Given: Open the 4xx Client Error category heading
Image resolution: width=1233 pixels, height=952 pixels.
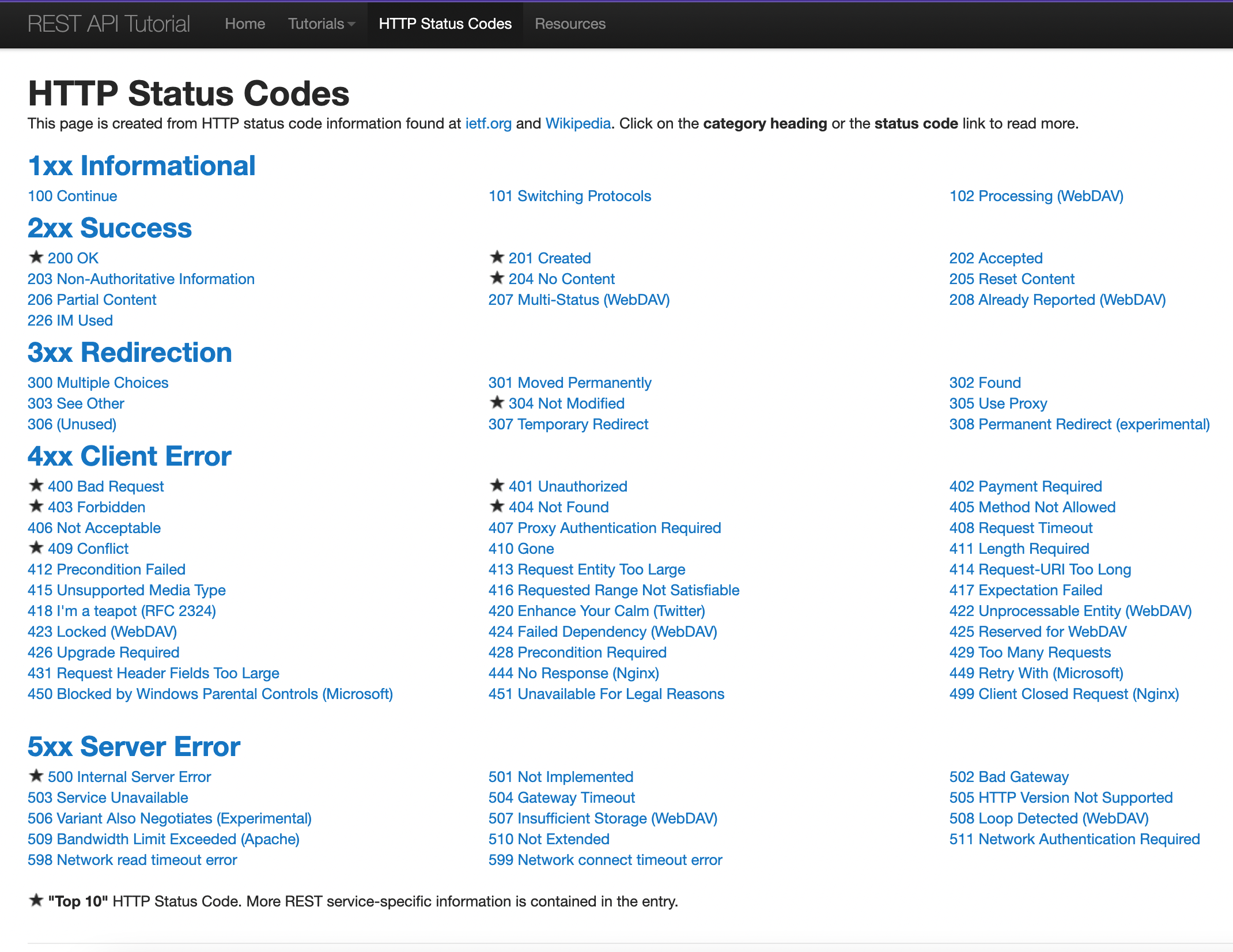Looking at the screenshot, I should (129, 456).
